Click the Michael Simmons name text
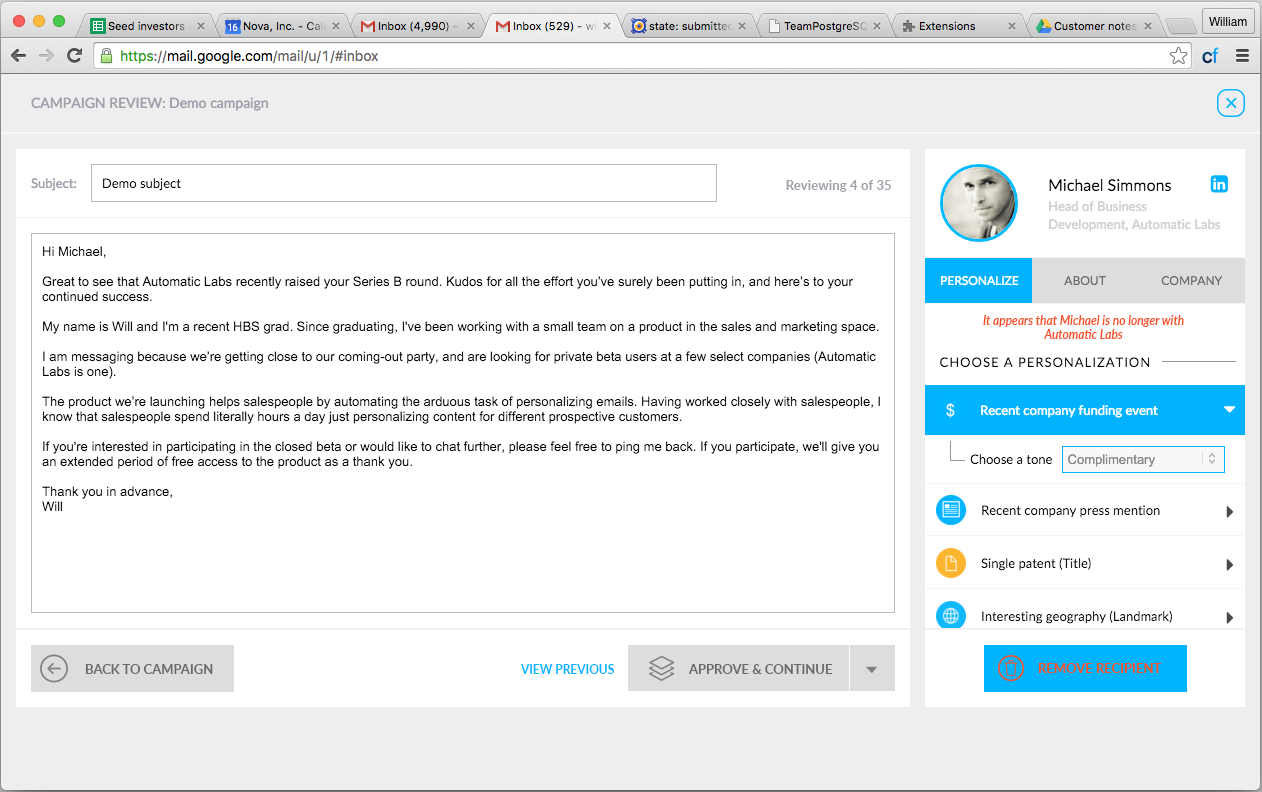 pyautogui.click(x=1109, y=185)
